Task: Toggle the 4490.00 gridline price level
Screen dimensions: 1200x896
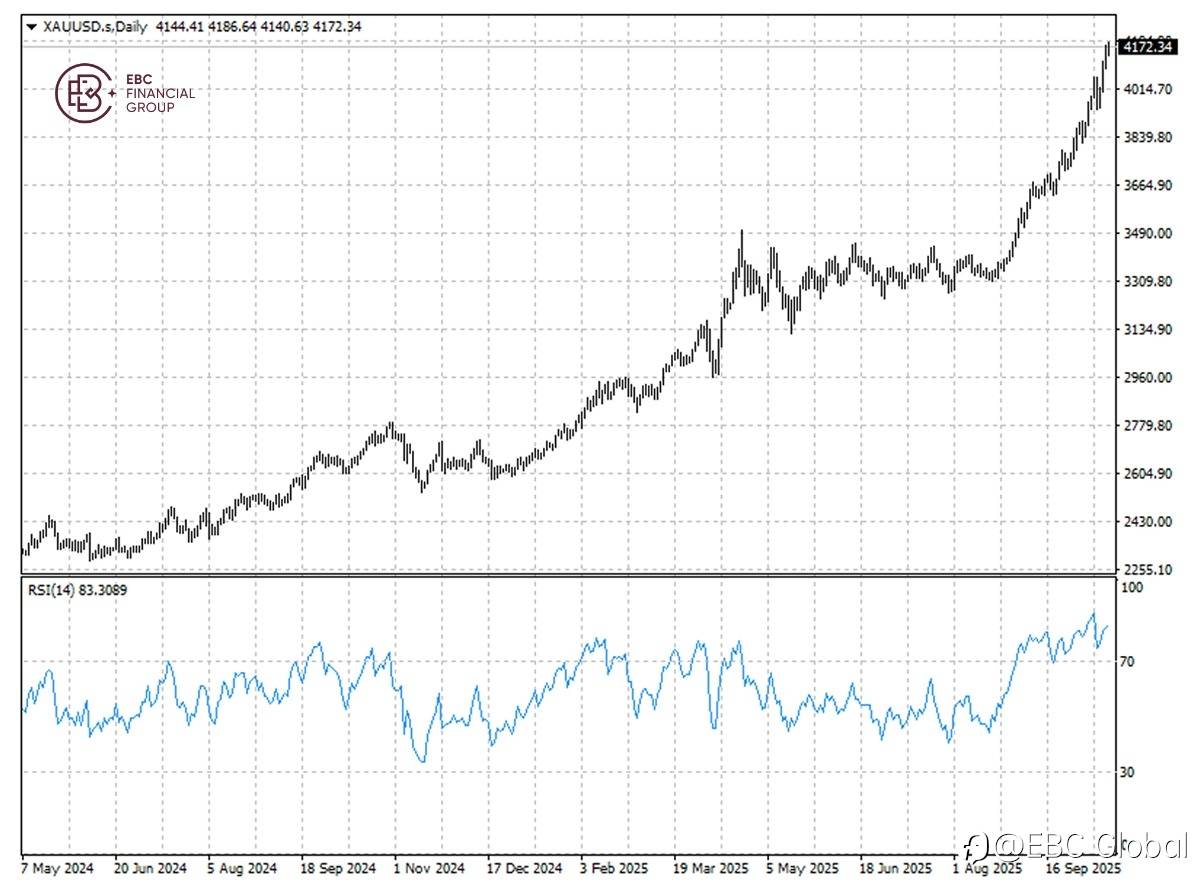Action: 1146,233
